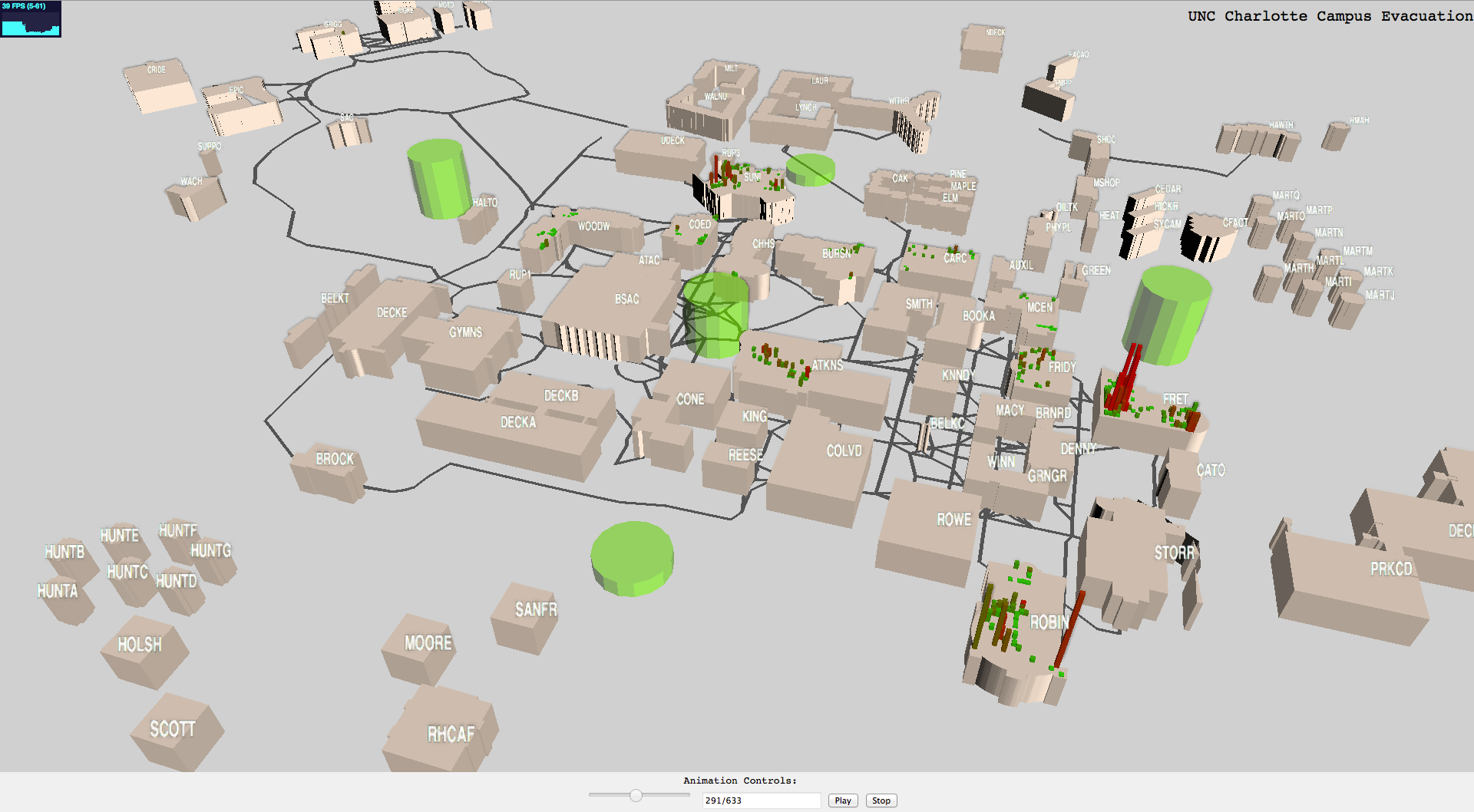Select the BRNRD building label
The width and height of the screenshot is (1474, 812).
pos(1053,413)
